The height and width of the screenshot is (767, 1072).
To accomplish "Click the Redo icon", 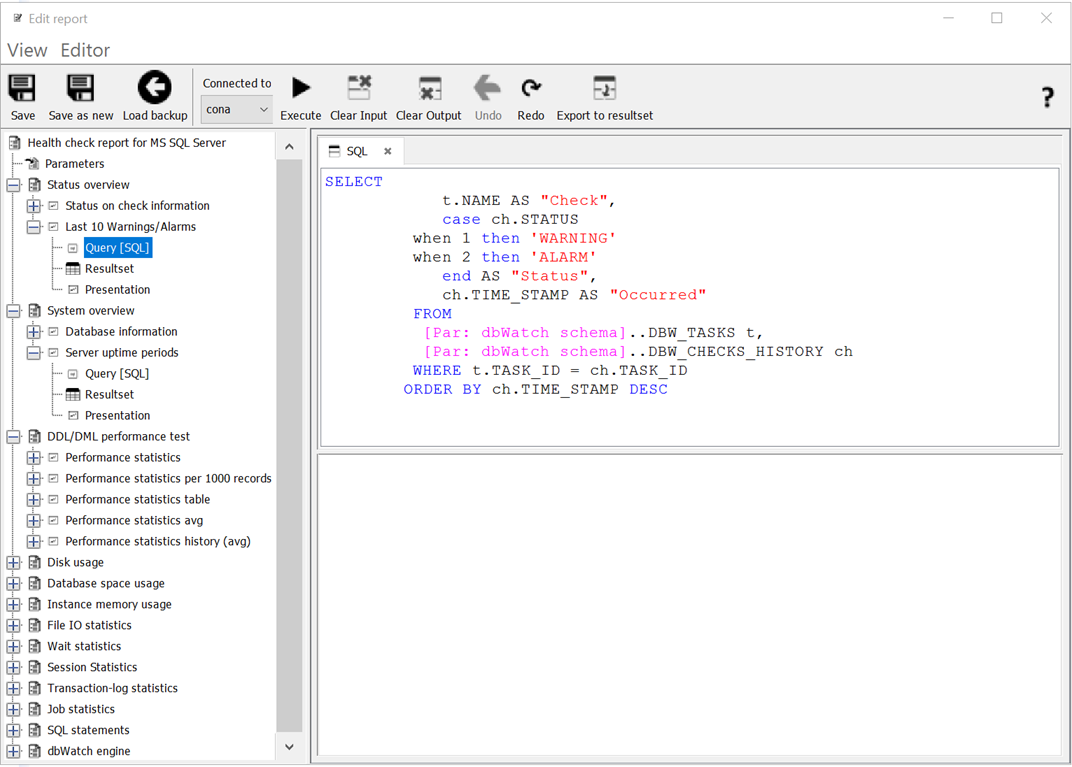I will (531, 89).
